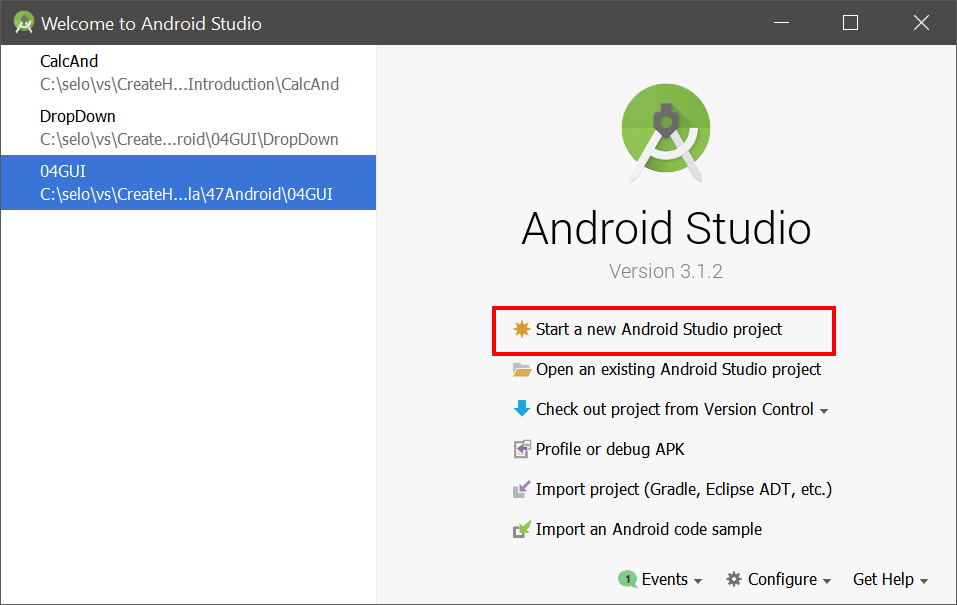This screenshot has height=605, width=957.
Task: Click the DropDown project path text
Action: 189,139
